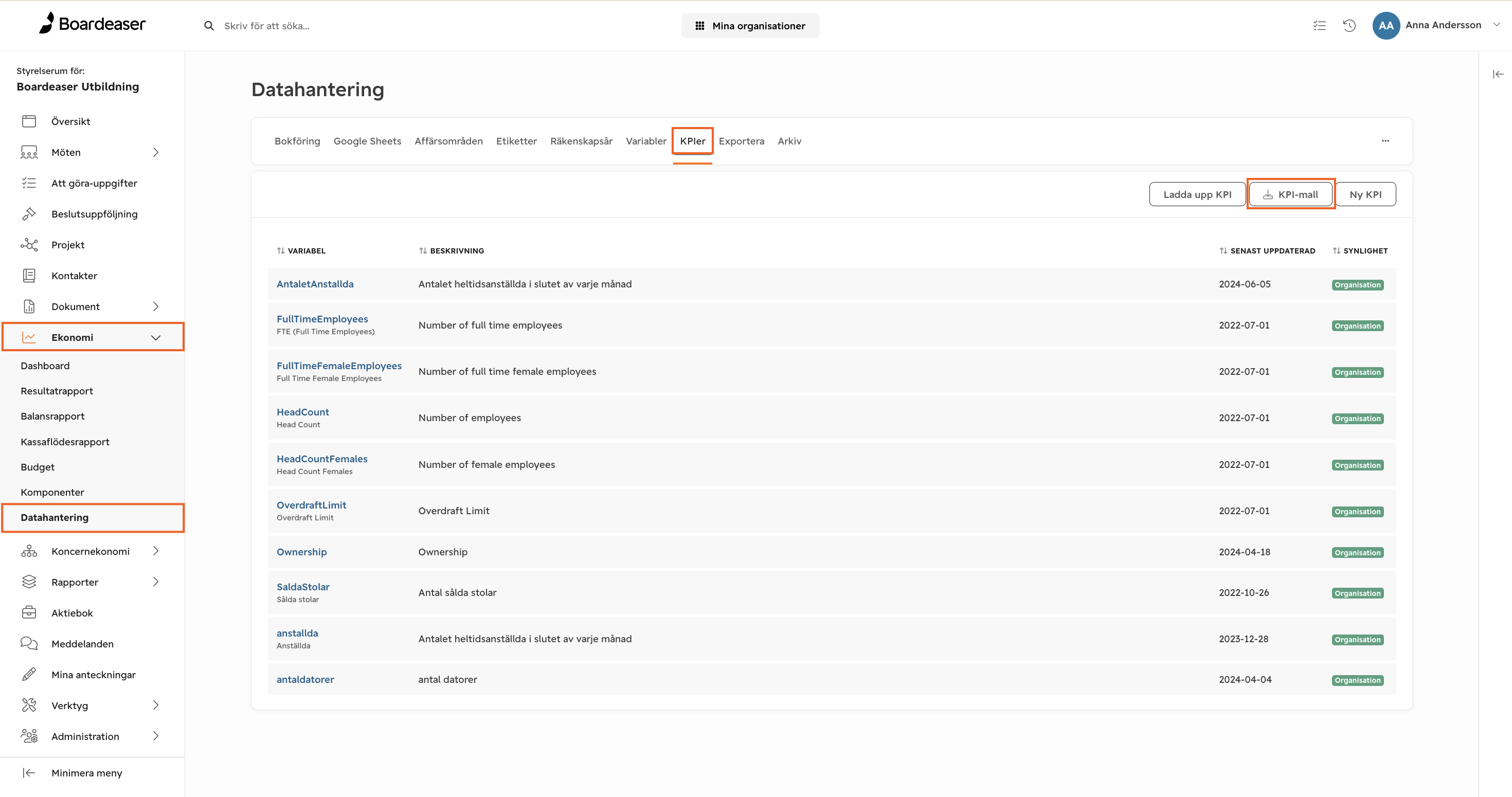This screenshot has height=797, width=1512.
Task: Sort table by Beskrivning column
Action: (x=452, y=250)
